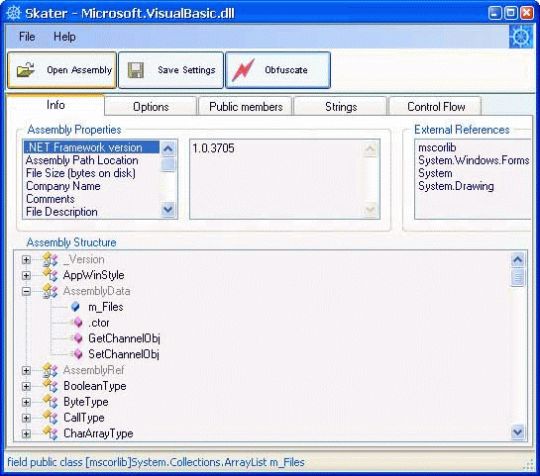Select mscorlib in External References
The image size is (540, 476).
point(437,147)
